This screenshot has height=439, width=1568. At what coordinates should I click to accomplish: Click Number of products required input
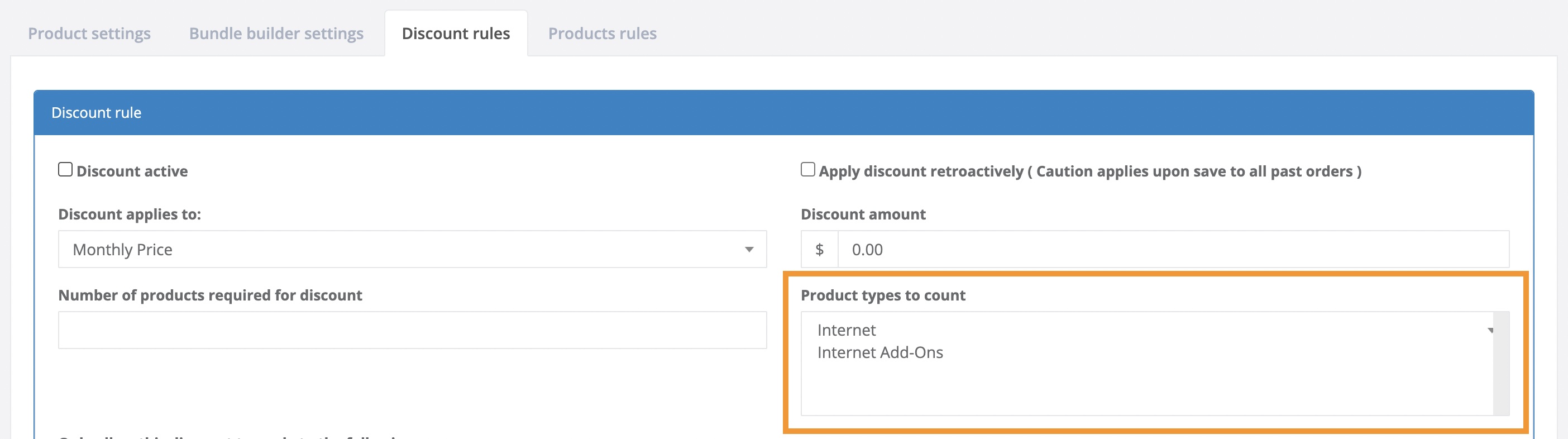[x=412, y=330]
